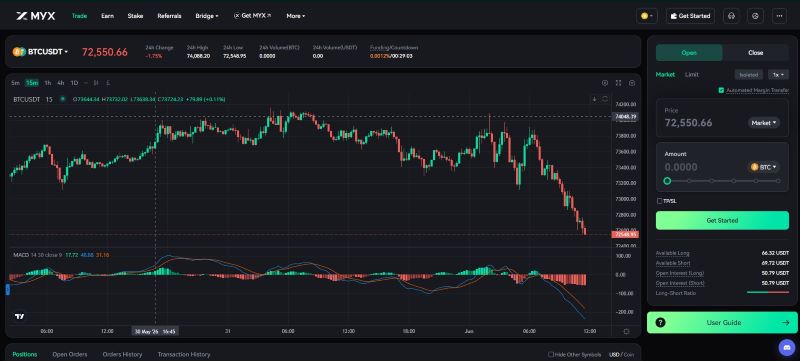Click the MYX logo
The height and width of the screenshot is (361, 800).
[x=35, y=16]
